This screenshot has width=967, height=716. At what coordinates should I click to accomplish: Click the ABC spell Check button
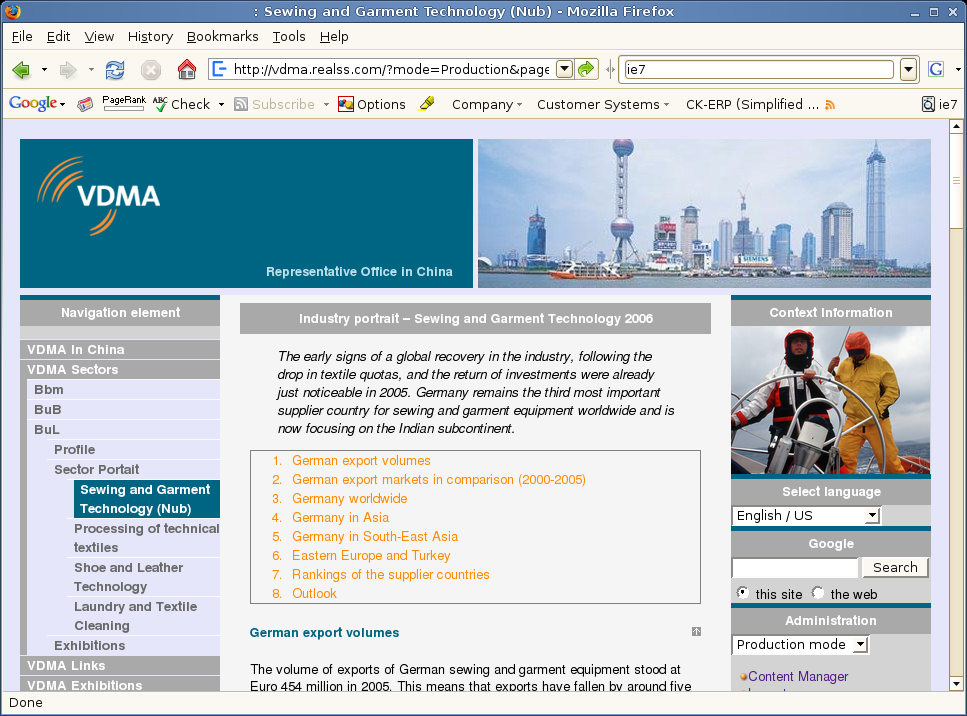pyautogui.click(x=183, y=104)
